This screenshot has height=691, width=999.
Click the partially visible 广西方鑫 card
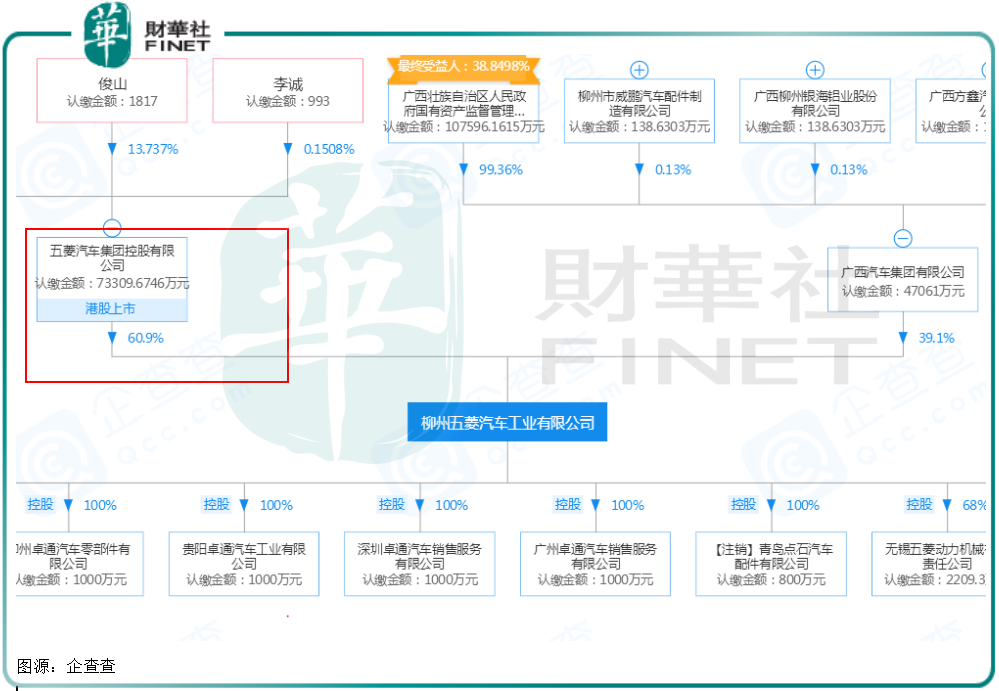point(951,111)
